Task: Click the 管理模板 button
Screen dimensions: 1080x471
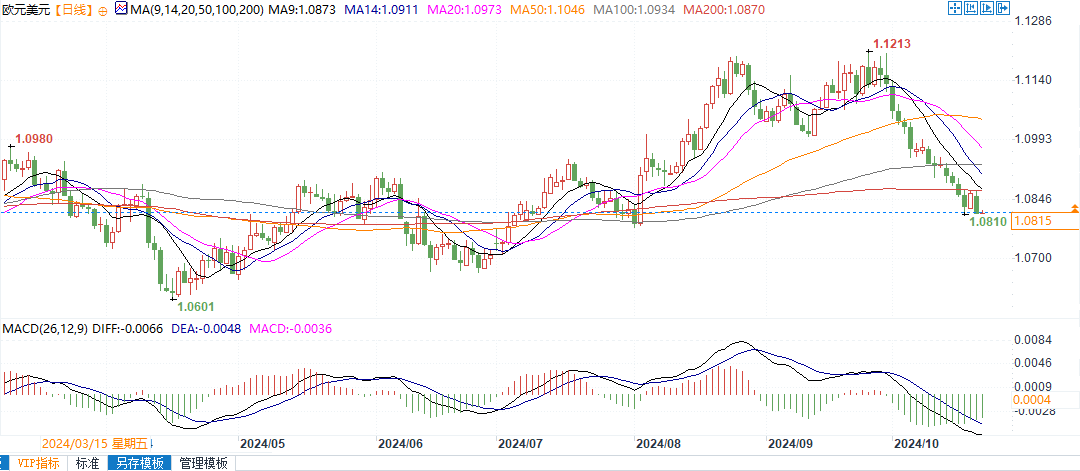Action: (204, 463)
